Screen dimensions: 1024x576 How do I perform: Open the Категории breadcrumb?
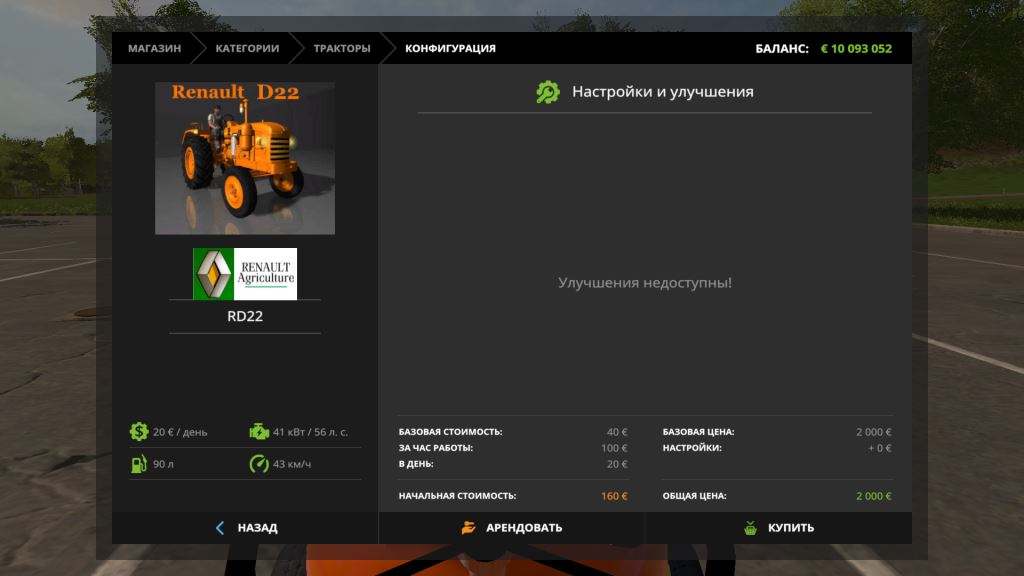click(247, 48)
